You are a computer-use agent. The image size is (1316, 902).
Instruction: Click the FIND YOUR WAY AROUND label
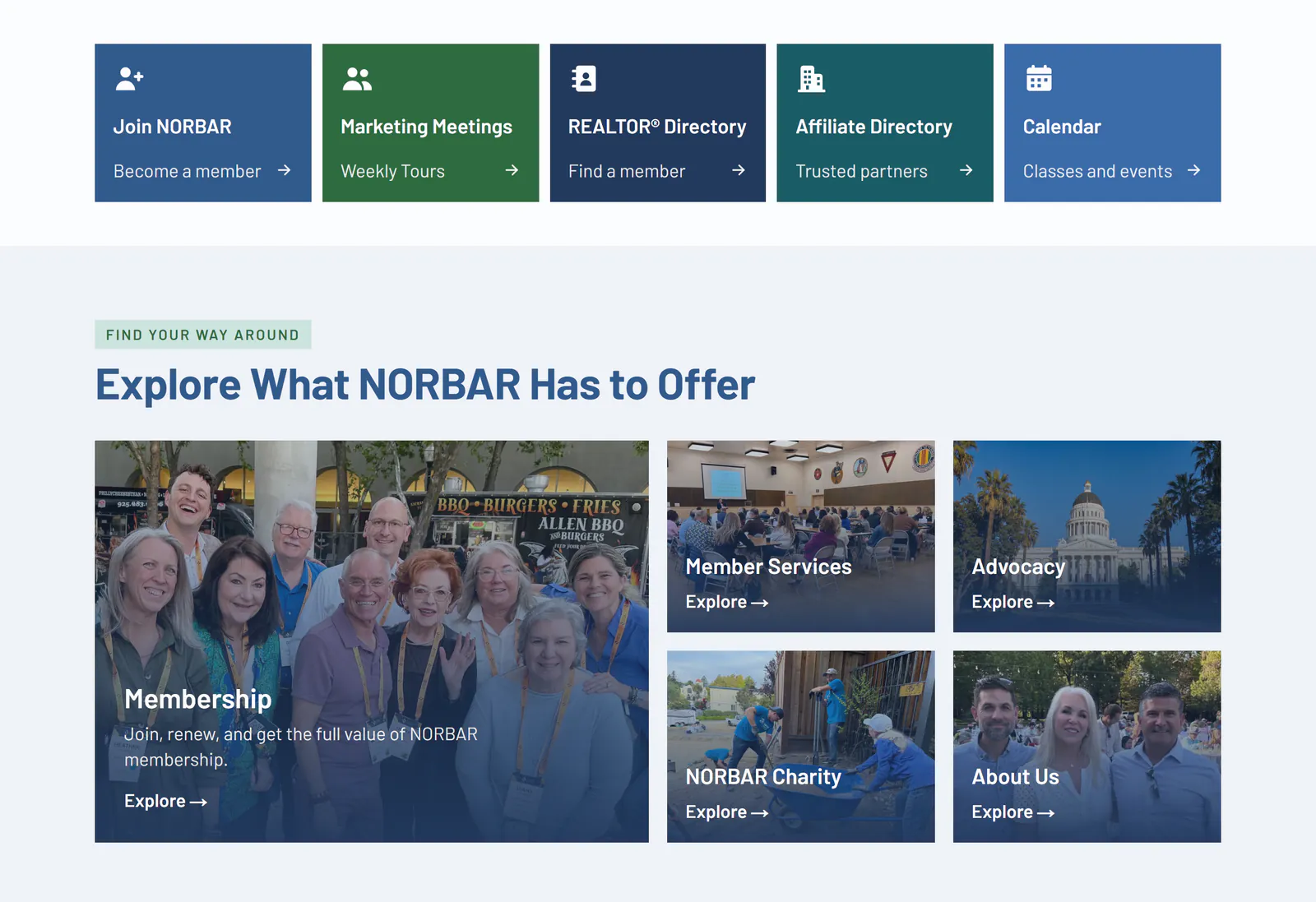point(202,335)
